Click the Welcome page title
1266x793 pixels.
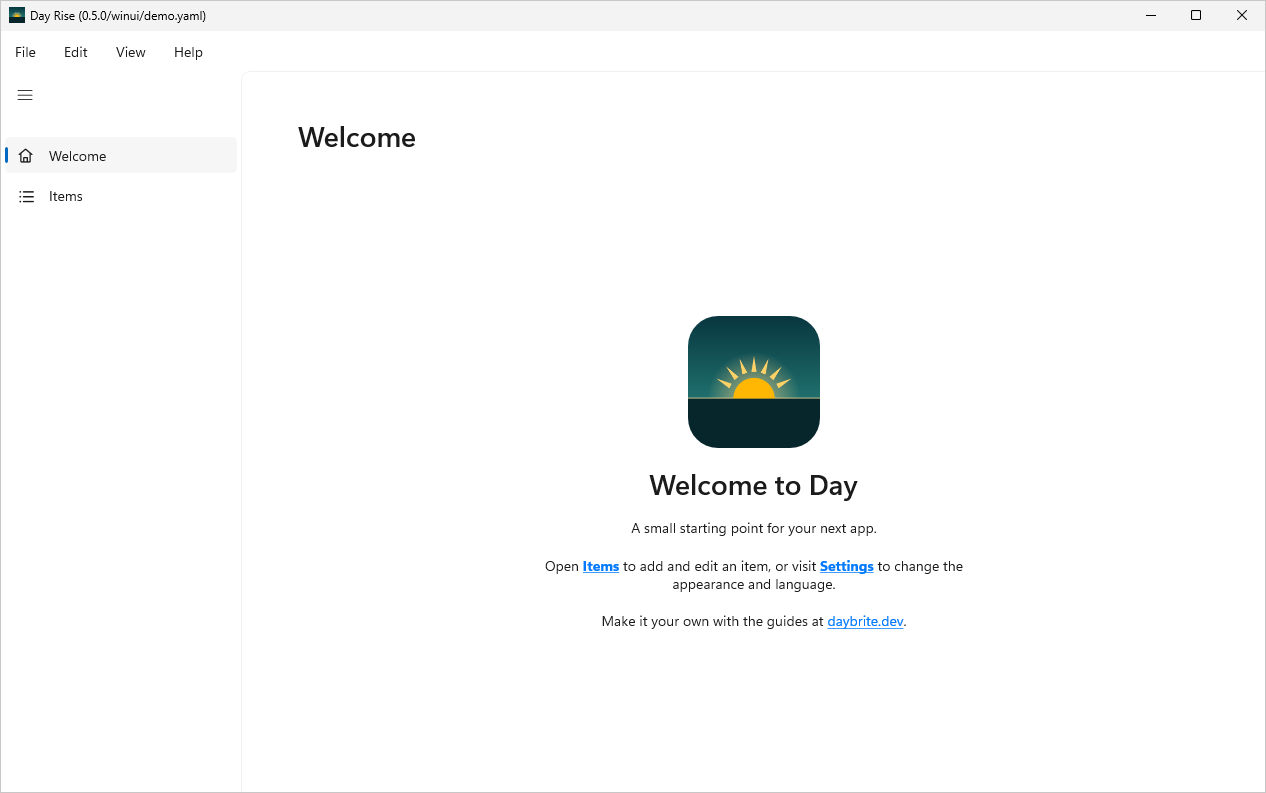(357, 137)
